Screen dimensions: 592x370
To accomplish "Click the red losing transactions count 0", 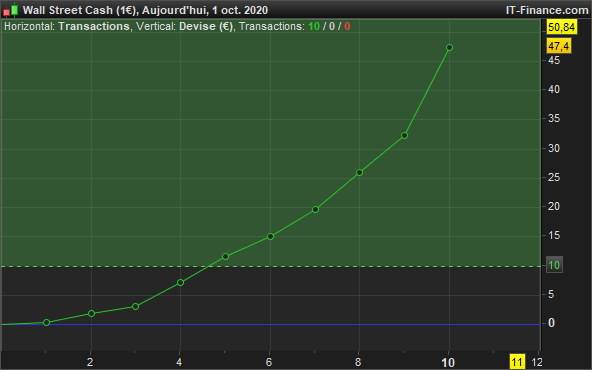I will click(347, 26).
